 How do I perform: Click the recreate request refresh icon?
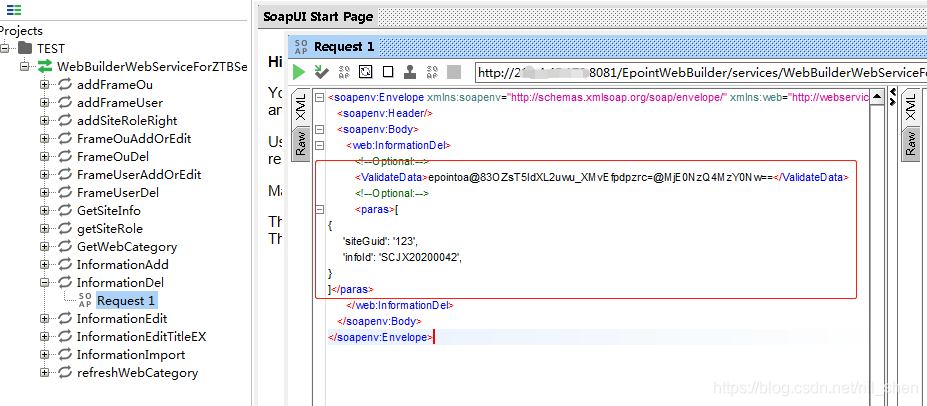[366, 72]
